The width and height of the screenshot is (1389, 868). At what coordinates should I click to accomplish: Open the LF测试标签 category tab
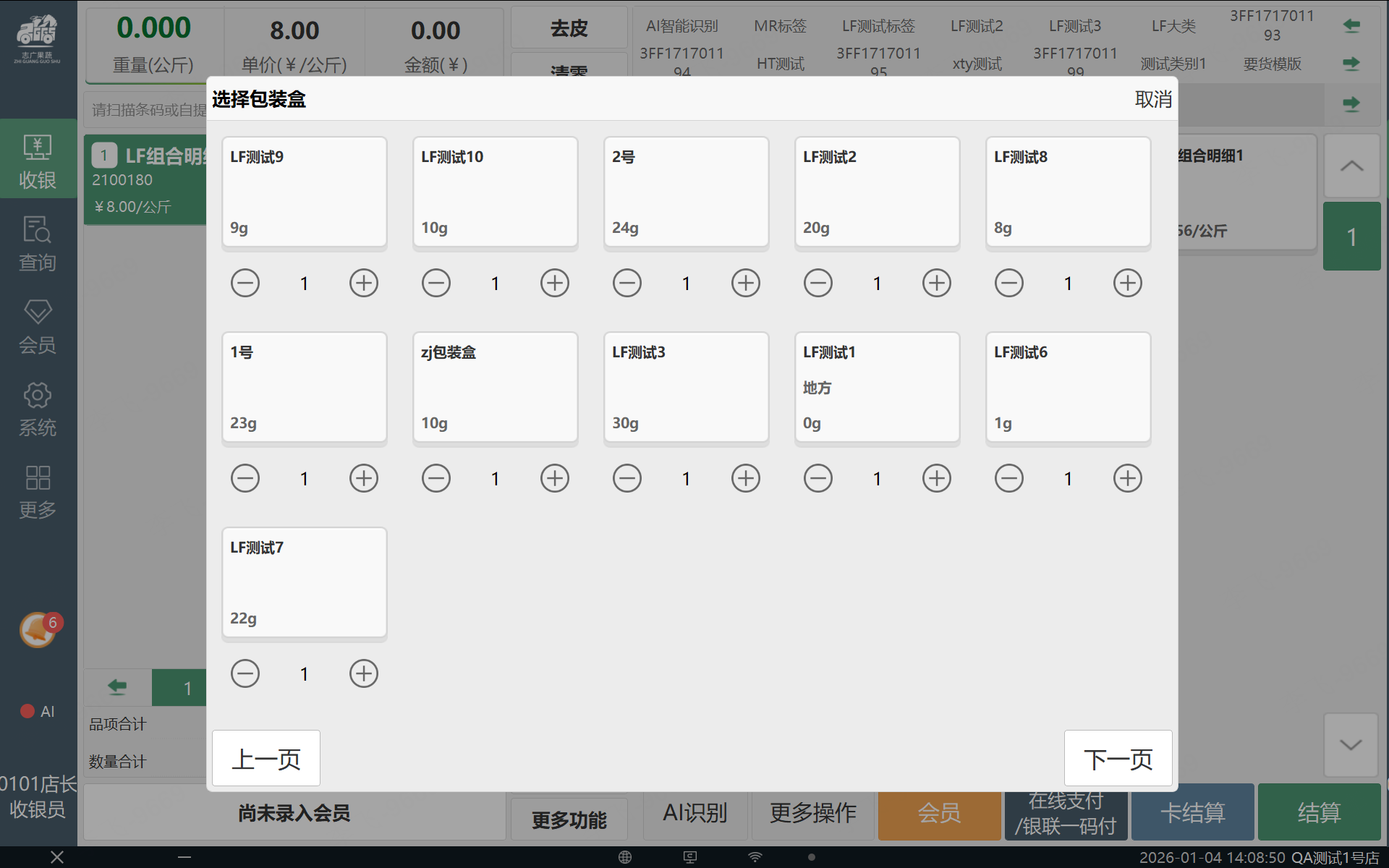[x=878, y=27]
